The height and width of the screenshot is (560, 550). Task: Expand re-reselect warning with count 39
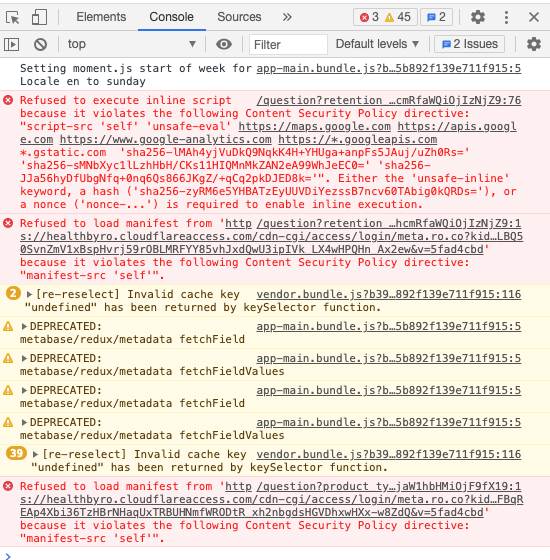(35, 455)
